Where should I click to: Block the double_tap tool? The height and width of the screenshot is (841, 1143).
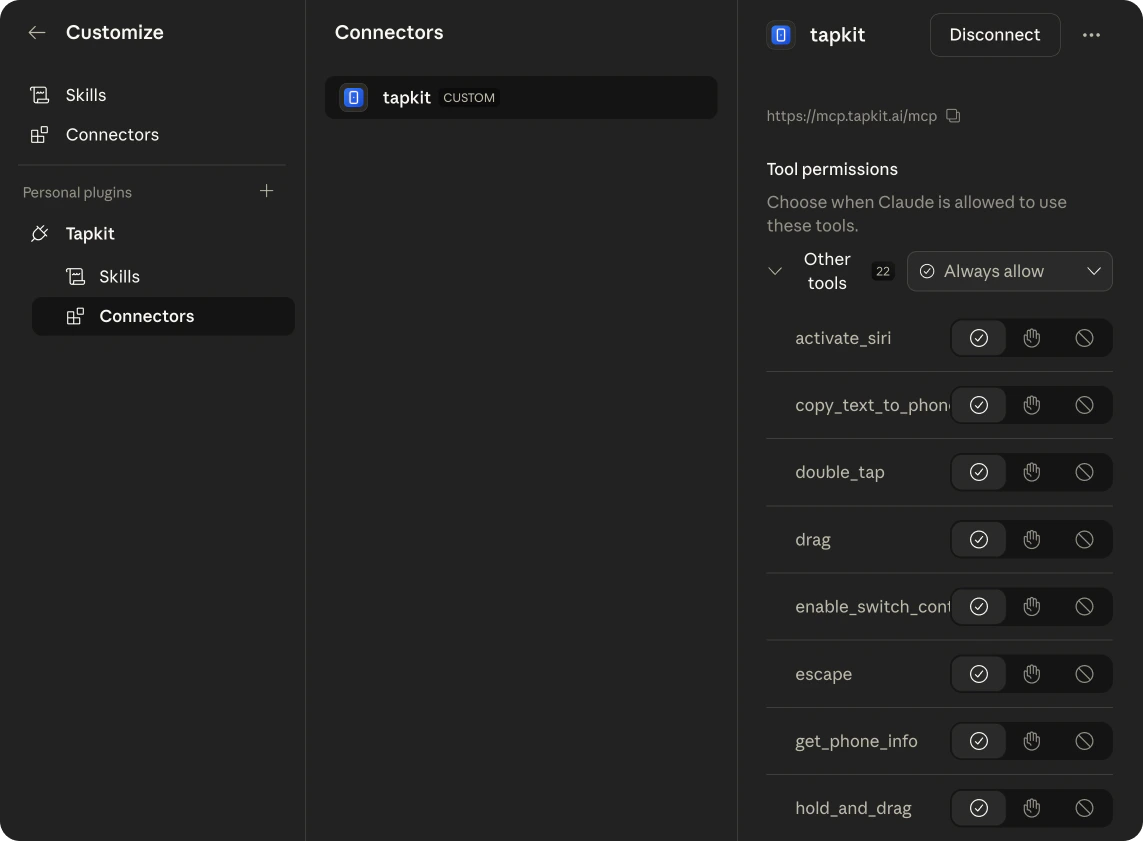[1084, 471]
